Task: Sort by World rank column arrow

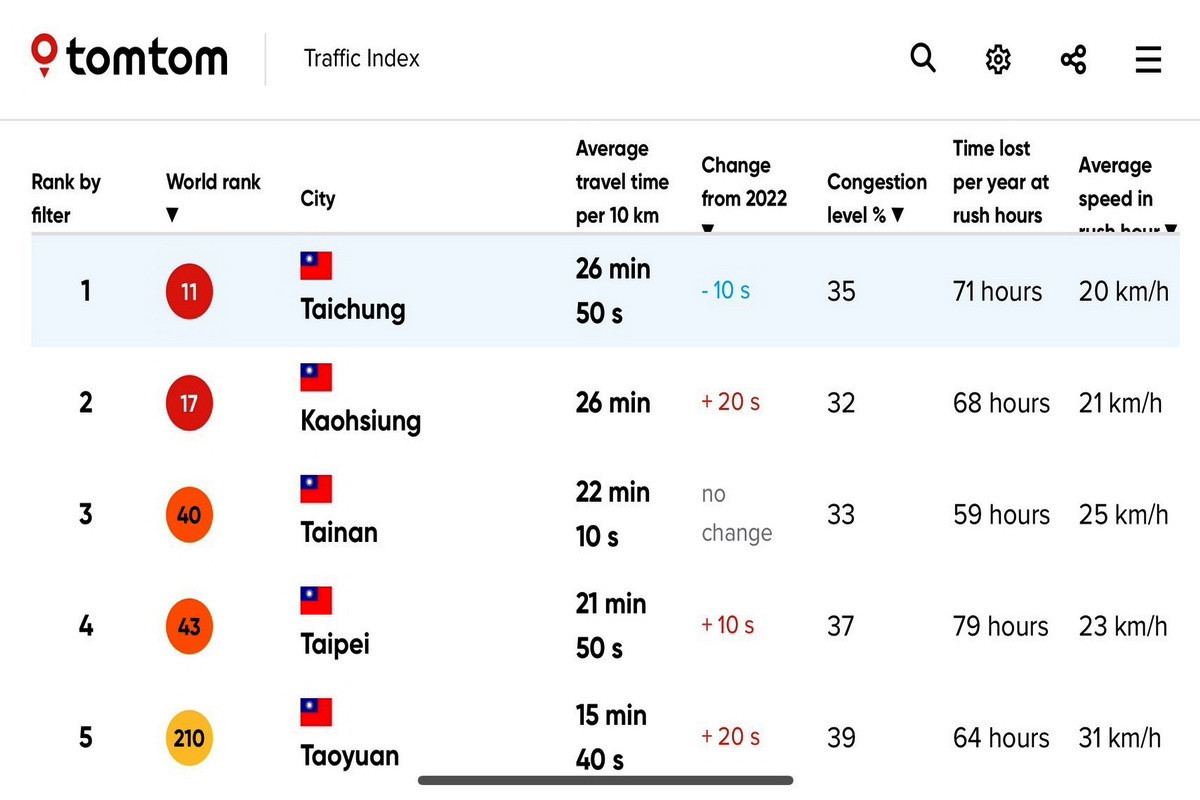Action: pyautogui.click(x=172, y=214)
